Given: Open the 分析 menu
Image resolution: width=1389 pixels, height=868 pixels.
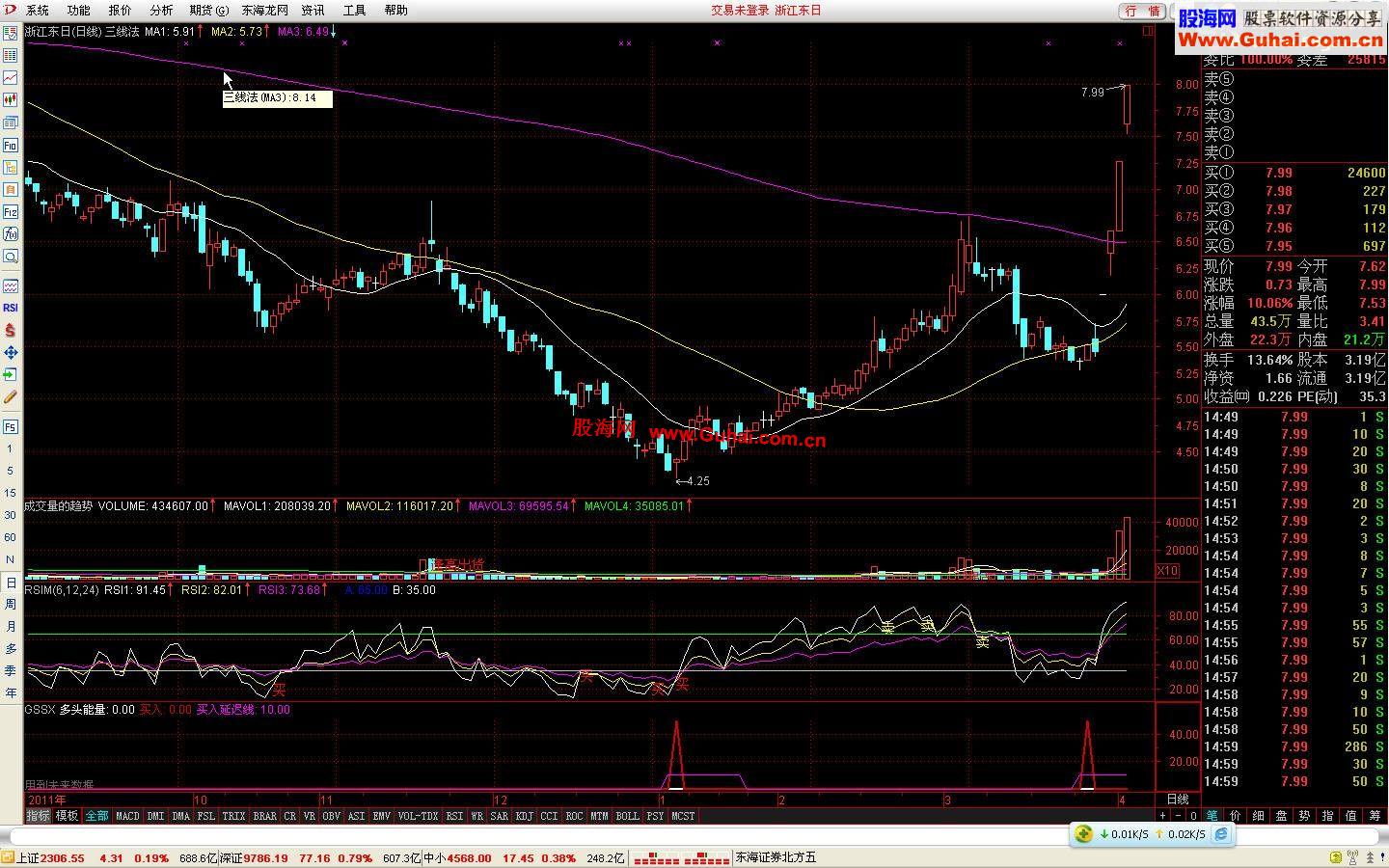Looking at the screenshot, I should click(161, 11).
